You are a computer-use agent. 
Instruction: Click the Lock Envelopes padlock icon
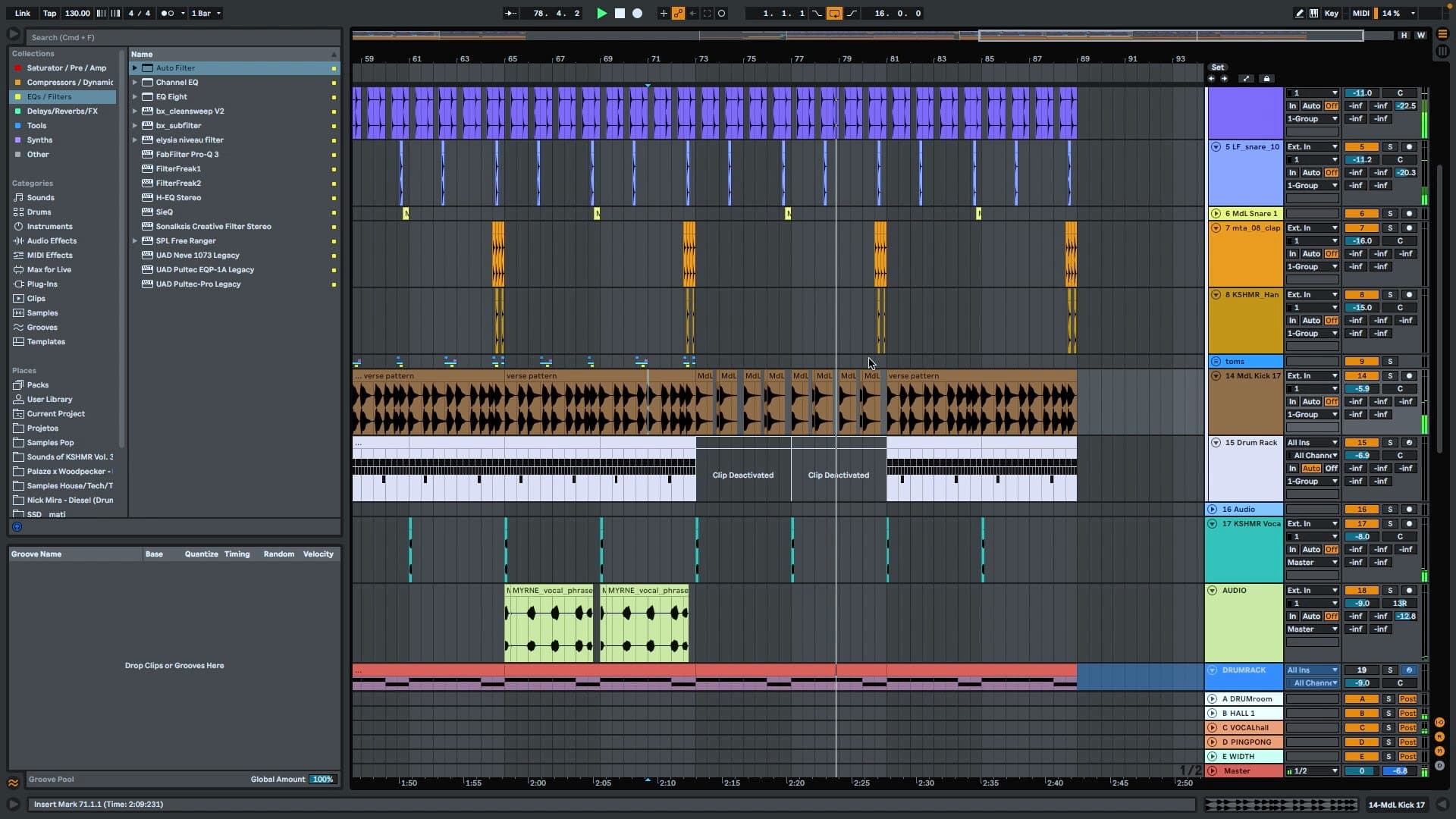[x=1266, y=79]
